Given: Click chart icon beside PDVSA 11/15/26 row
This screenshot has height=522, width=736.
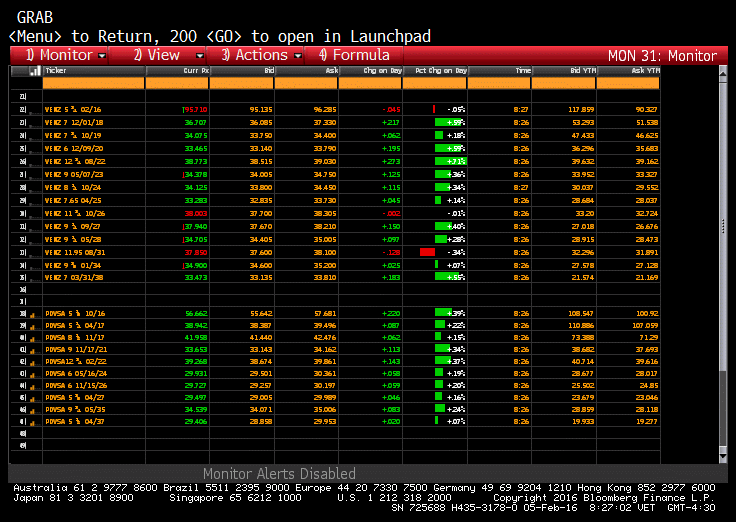Looking at the screenshot, I should pos(32,386).
